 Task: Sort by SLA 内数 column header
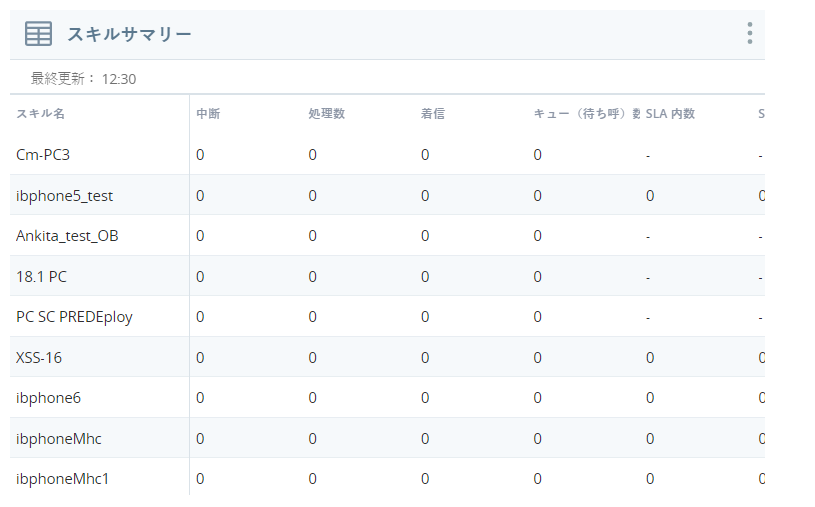670,113
